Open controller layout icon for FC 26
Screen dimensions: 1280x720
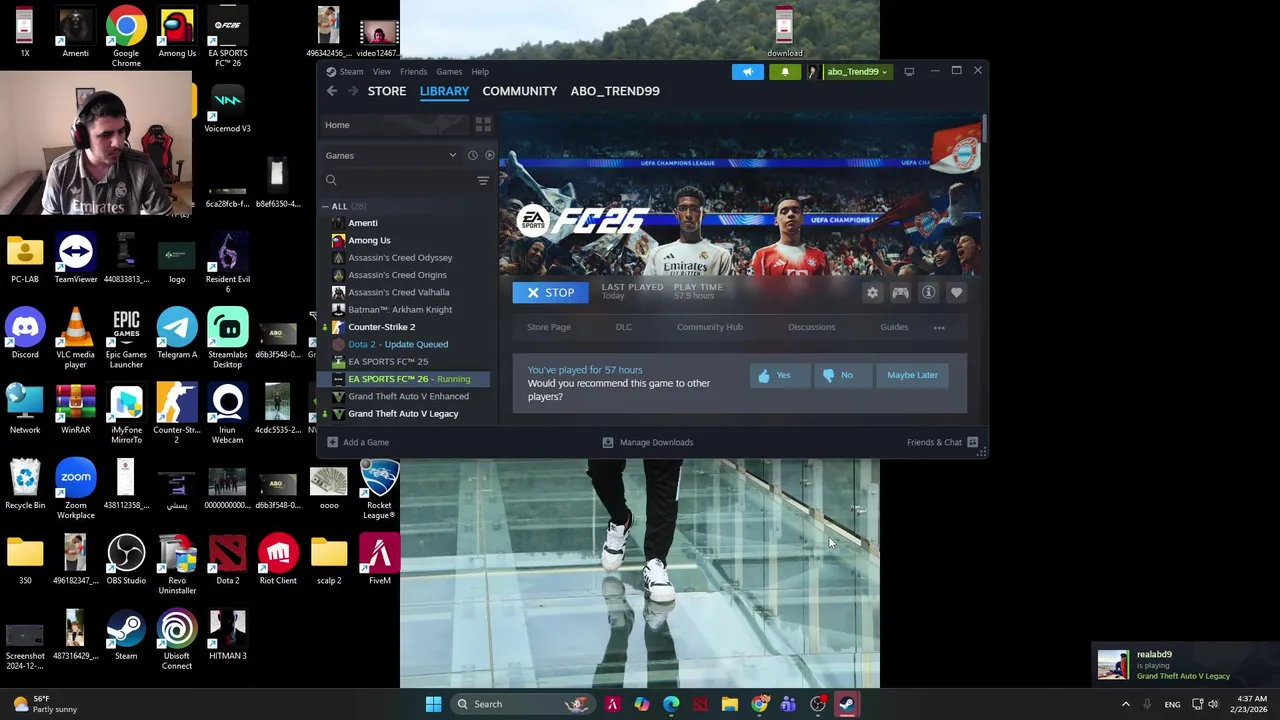[x=900, y=292]
